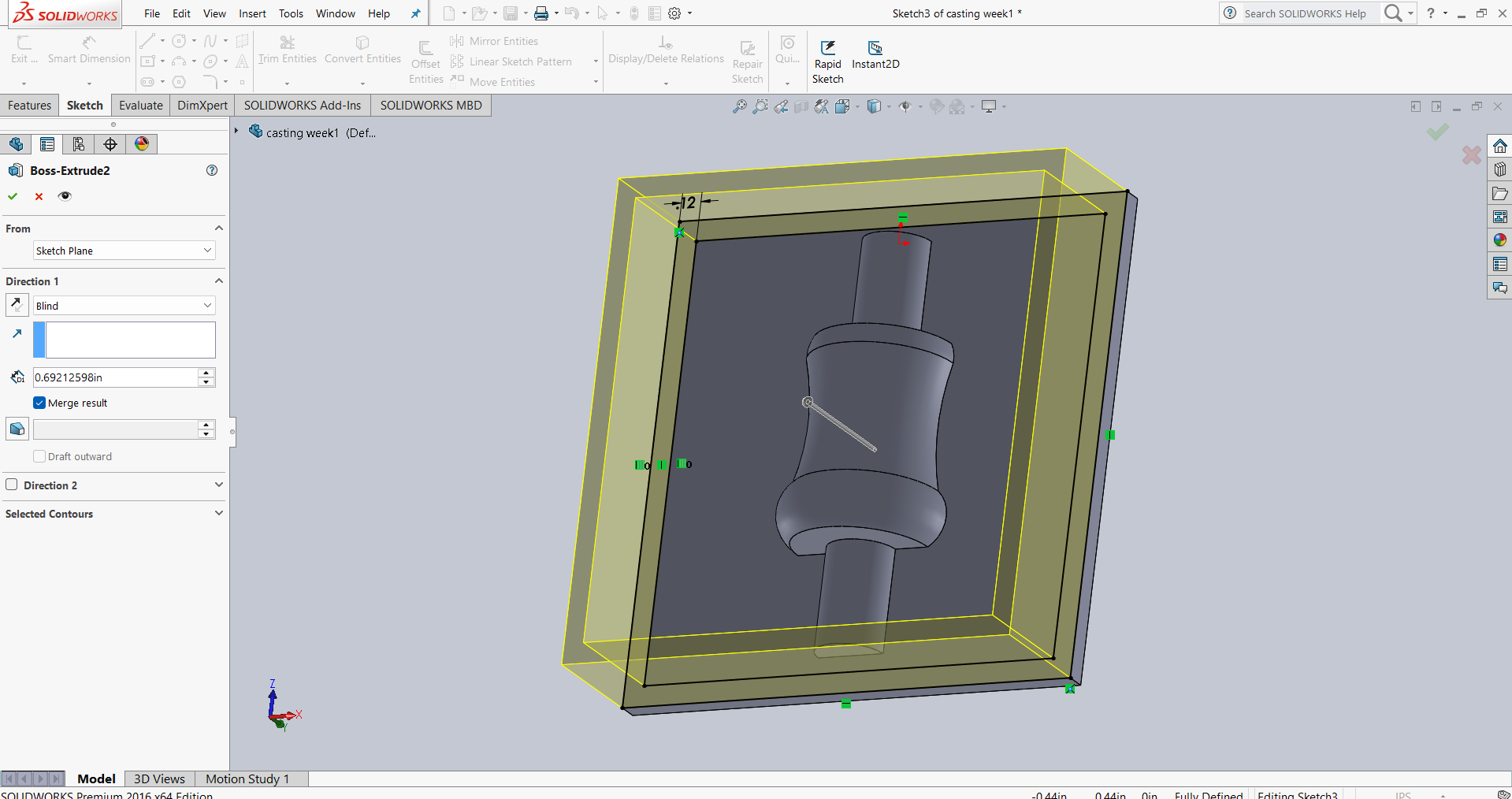Open File Explorer task pane icon
This screenshot has width=1512, height=799.
pos(1499,193)
